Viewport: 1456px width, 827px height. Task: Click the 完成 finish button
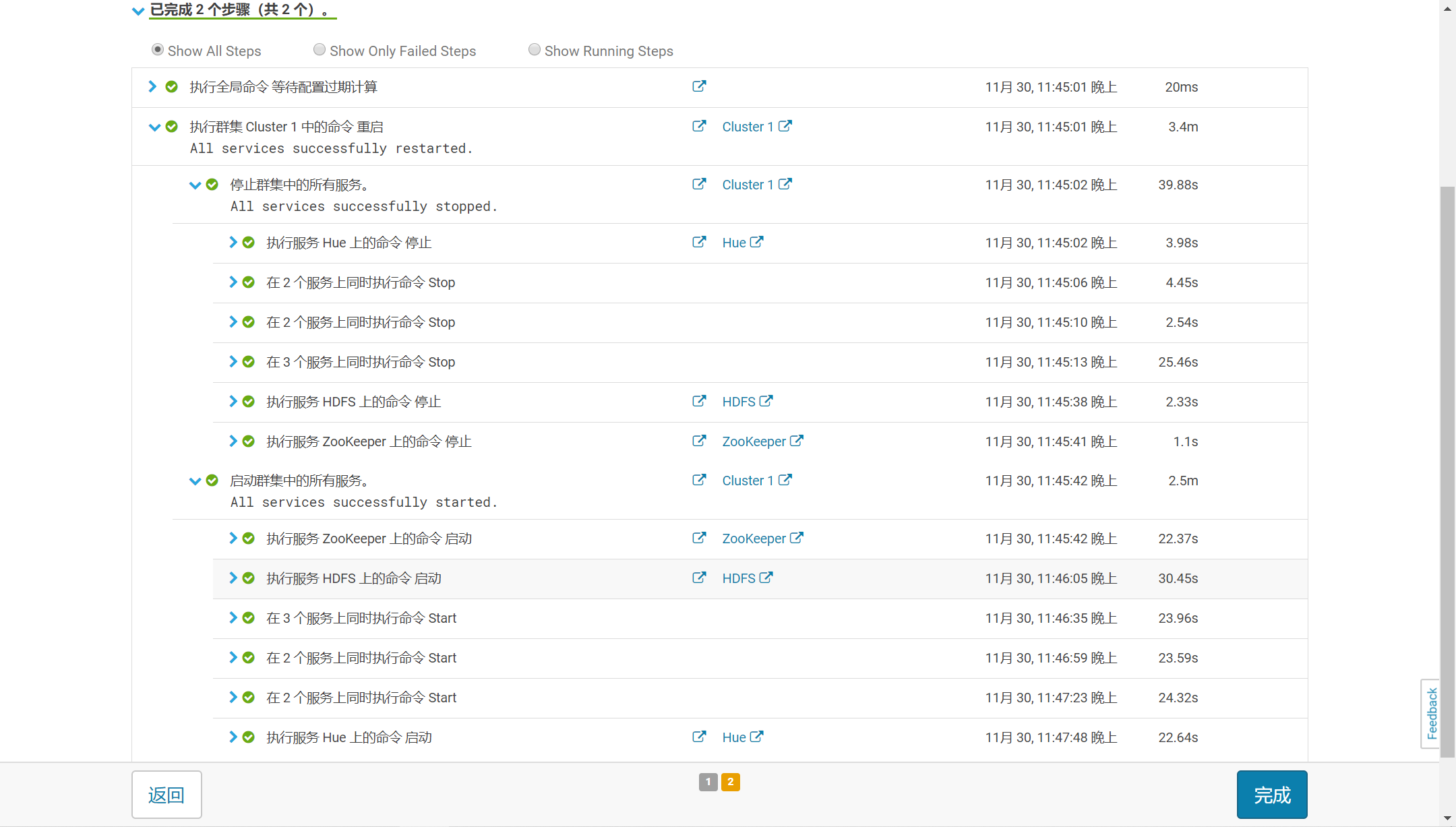[x=1271, y=795]
